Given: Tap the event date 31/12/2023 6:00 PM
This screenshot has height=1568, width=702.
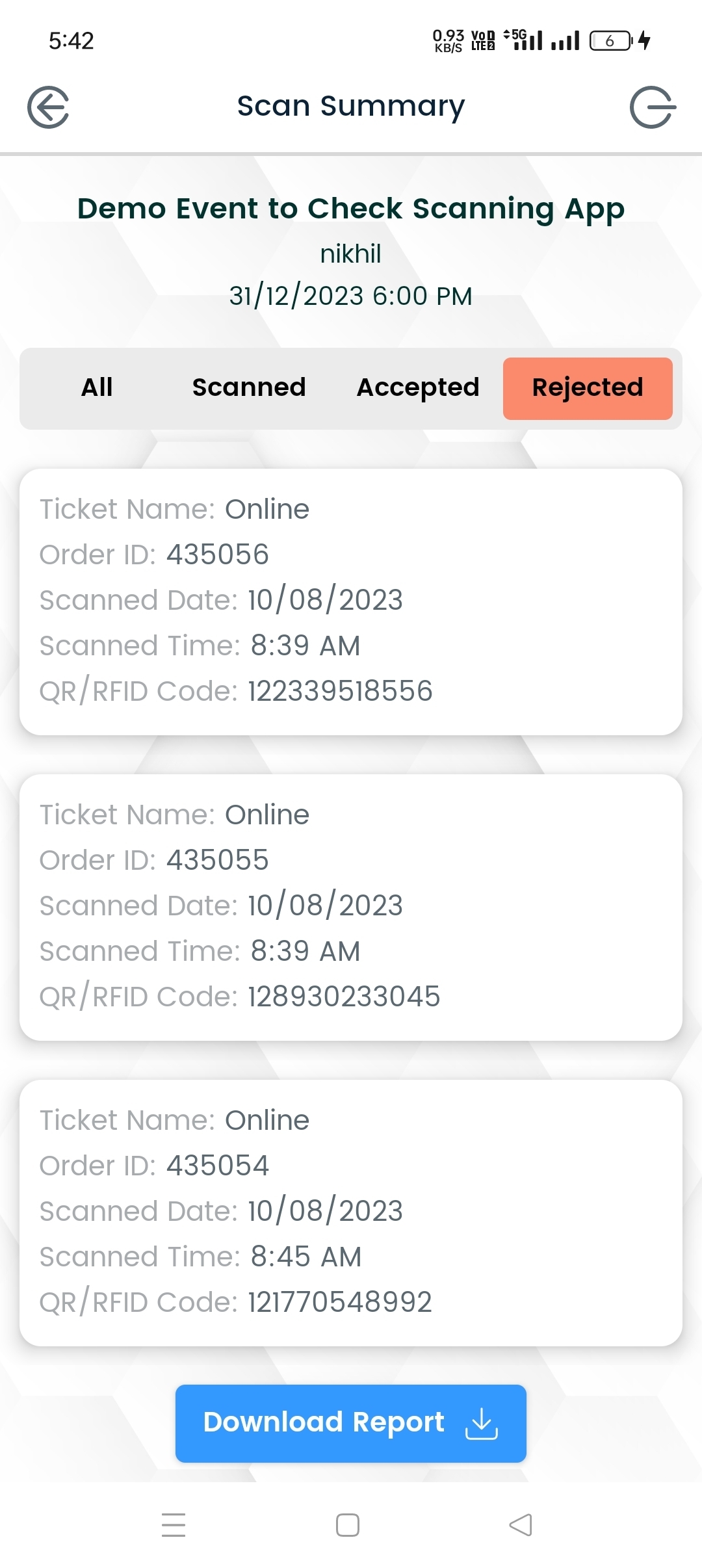Looking at the screenshot, I should pyautogui.click(x=350, y=296).
